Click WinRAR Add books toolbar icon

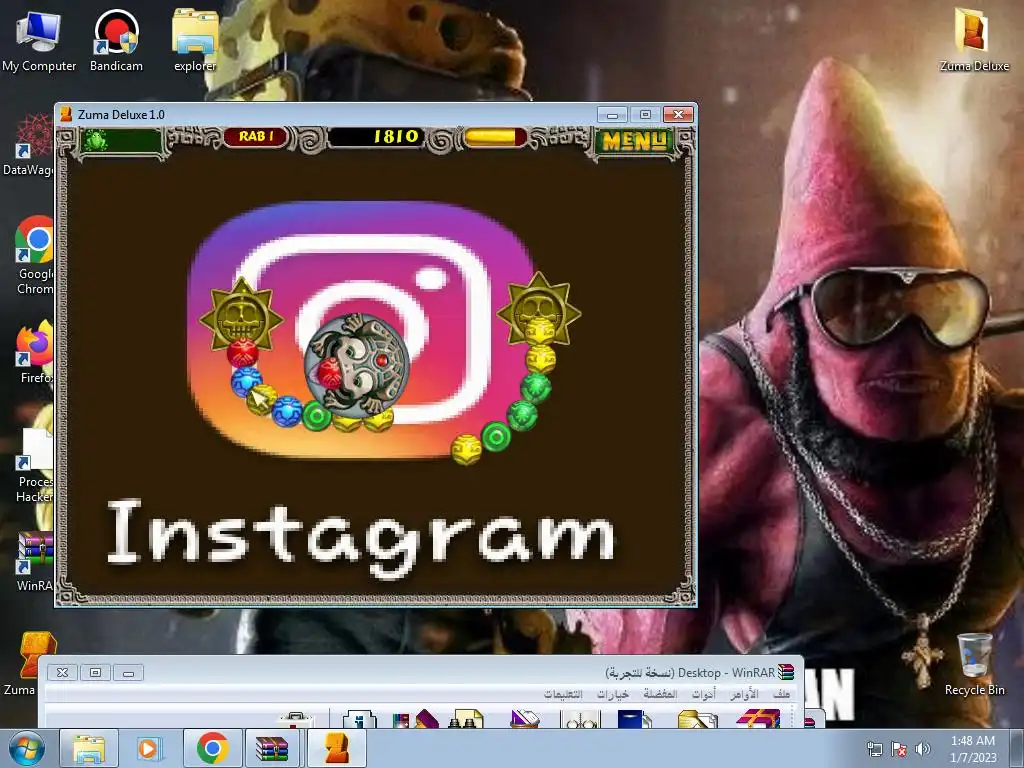(x=758, y=718)
